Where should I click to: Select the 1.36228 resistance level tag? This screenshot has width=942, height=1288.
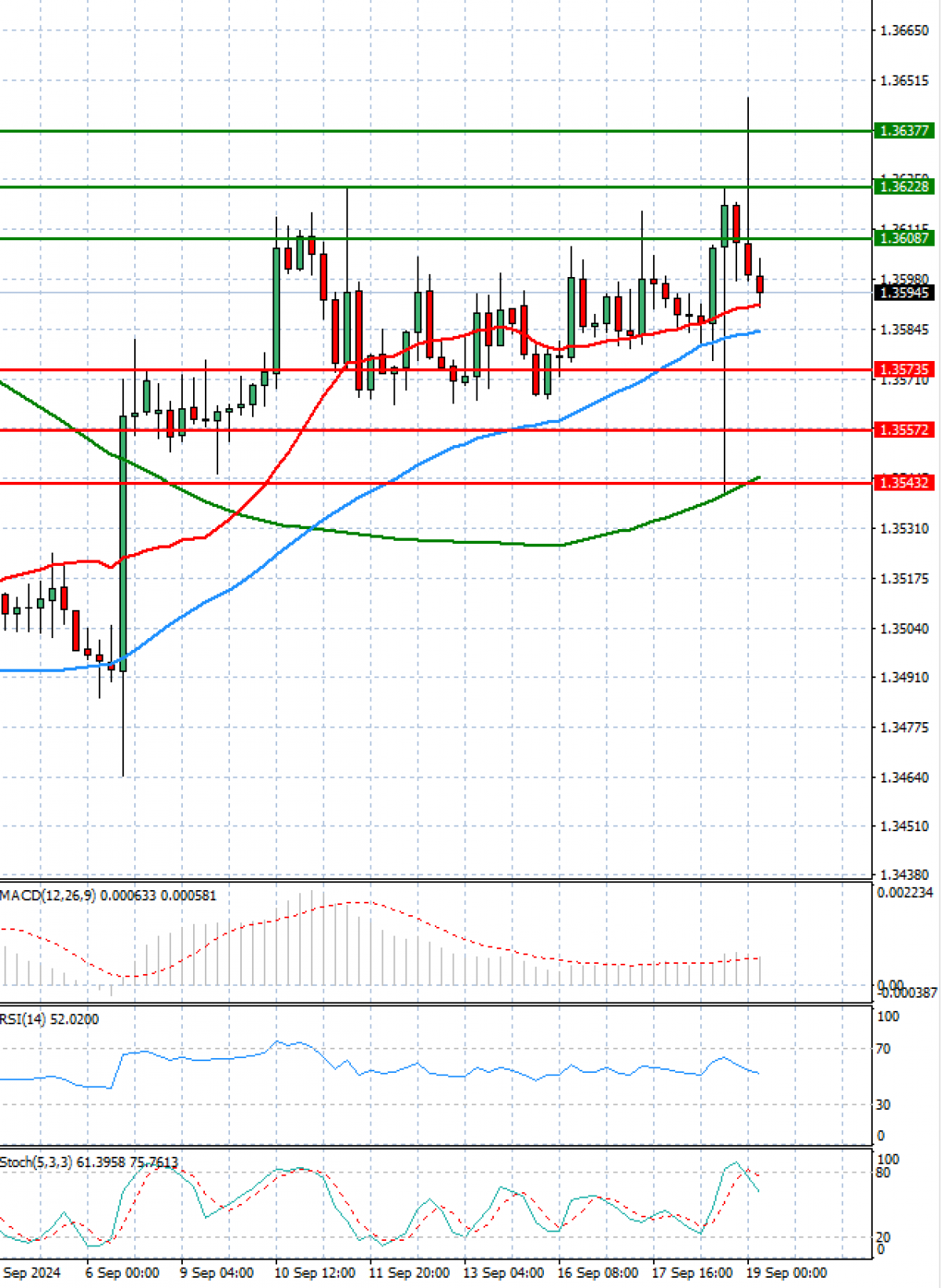(904, 187)
